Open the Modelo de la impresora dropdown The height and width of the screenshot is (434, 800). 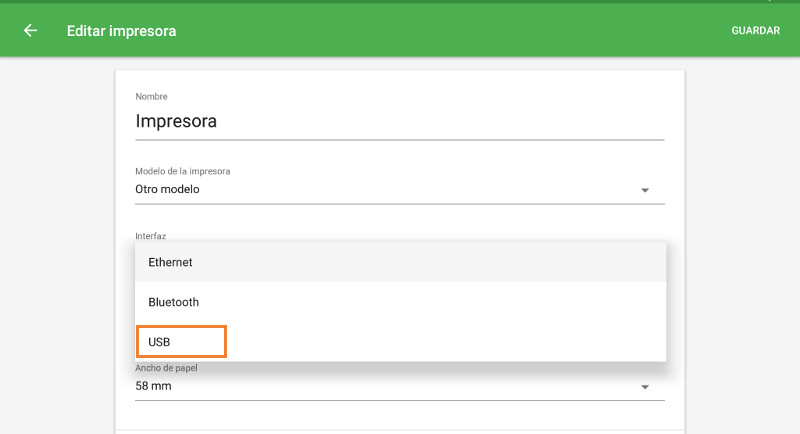point(400,189)
